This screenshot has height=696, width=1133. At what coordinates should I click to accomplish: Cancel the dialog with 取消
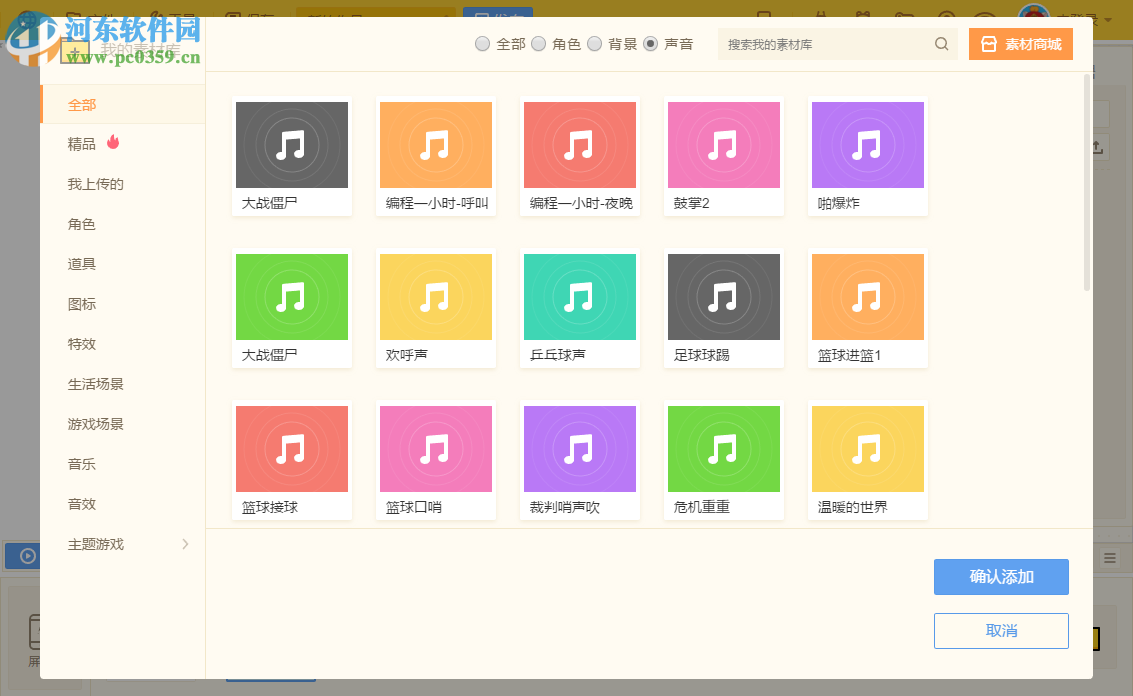point(1001,631)
